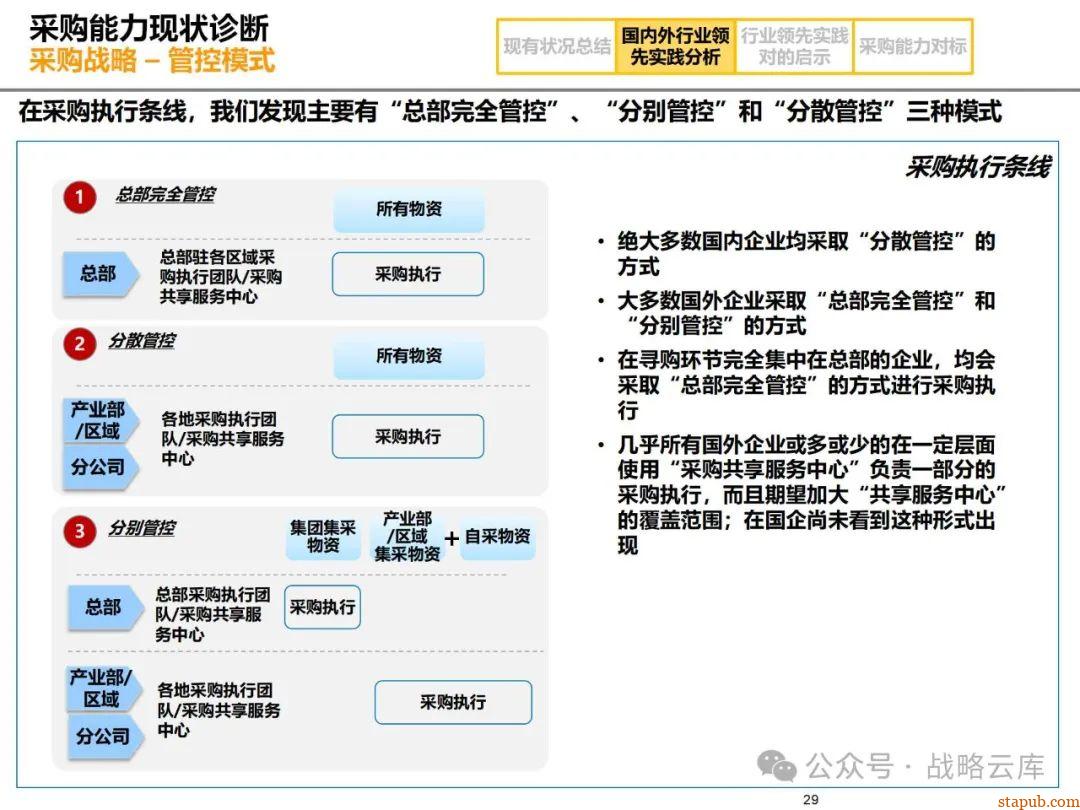Click text 总部采购执行团队/采购共享服务中心 in 分别管控
This screenshot has height=810, width=1080.
pyautogui.click(x=213, y=614)
